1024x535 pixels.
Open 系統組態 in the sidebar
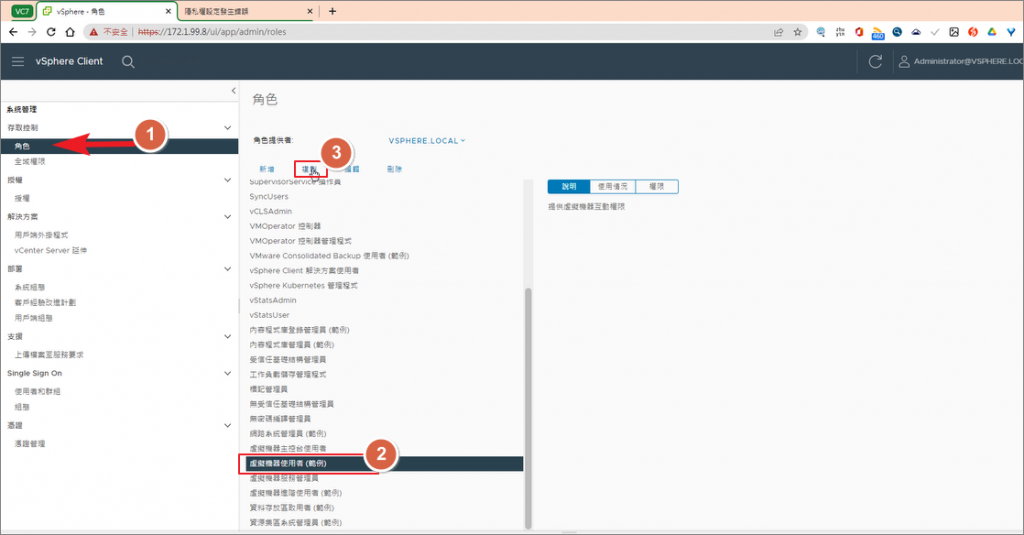30,287
